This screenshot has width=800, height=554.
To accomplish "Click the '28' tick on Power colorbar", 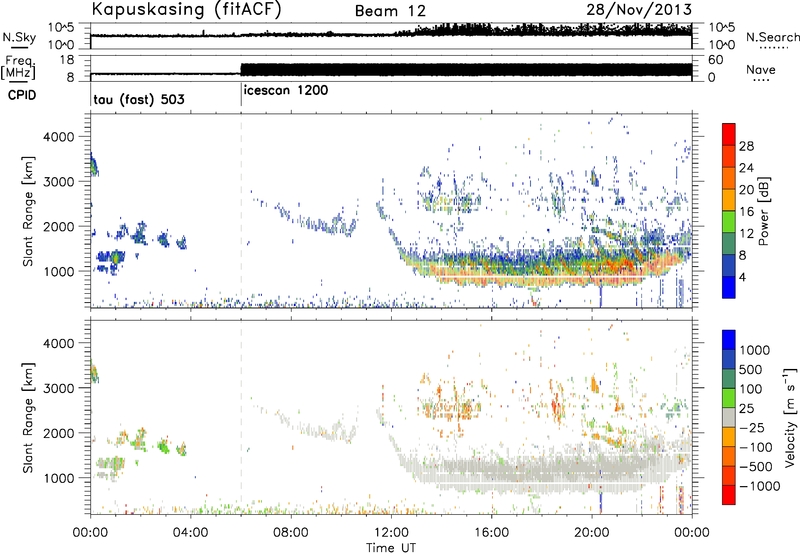I will pyautogui.click(x=746, y=146).
